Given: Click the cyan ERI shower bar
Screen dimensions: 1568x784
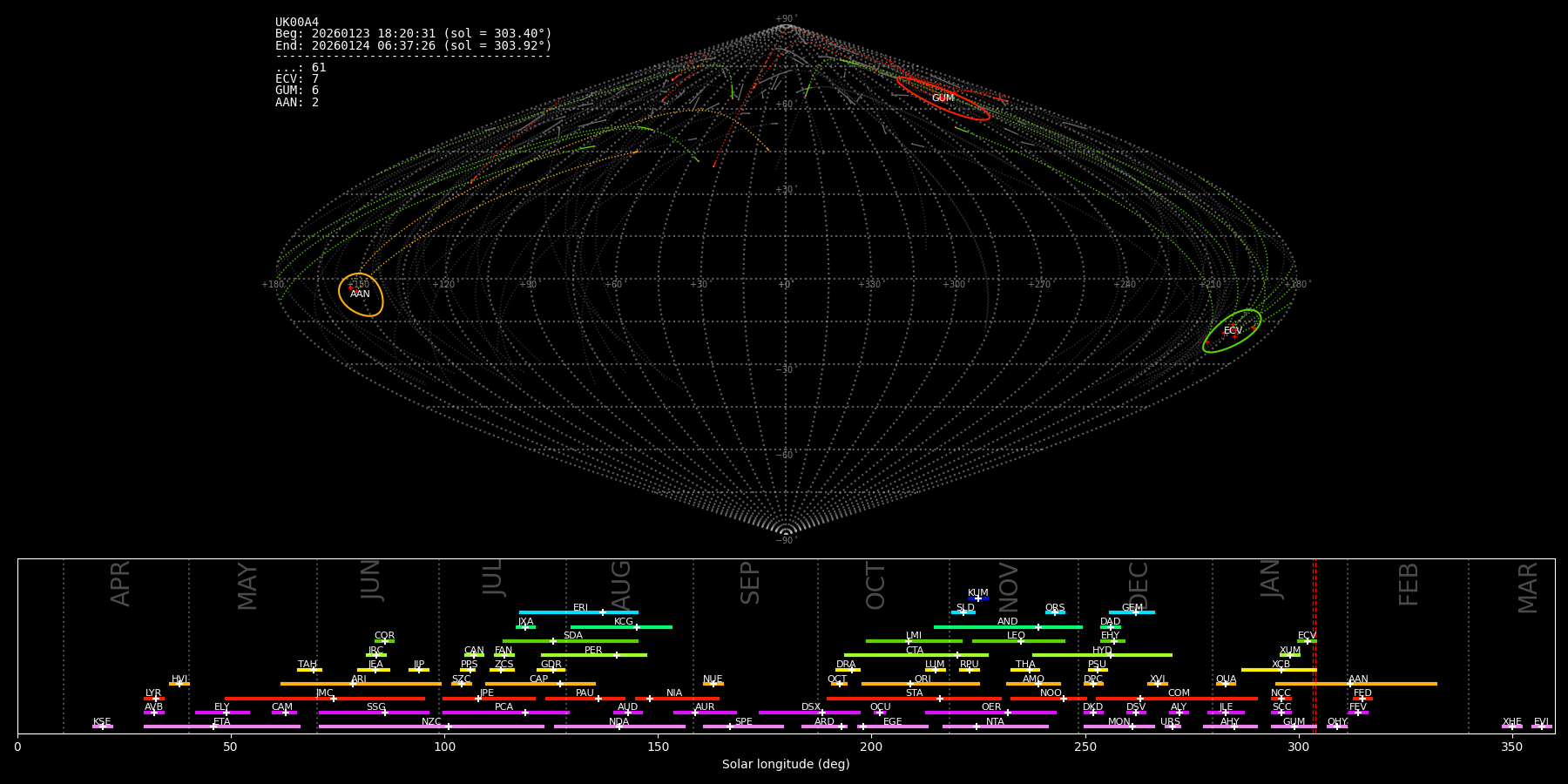Looking at the screenshot, I should coord(578,612).
